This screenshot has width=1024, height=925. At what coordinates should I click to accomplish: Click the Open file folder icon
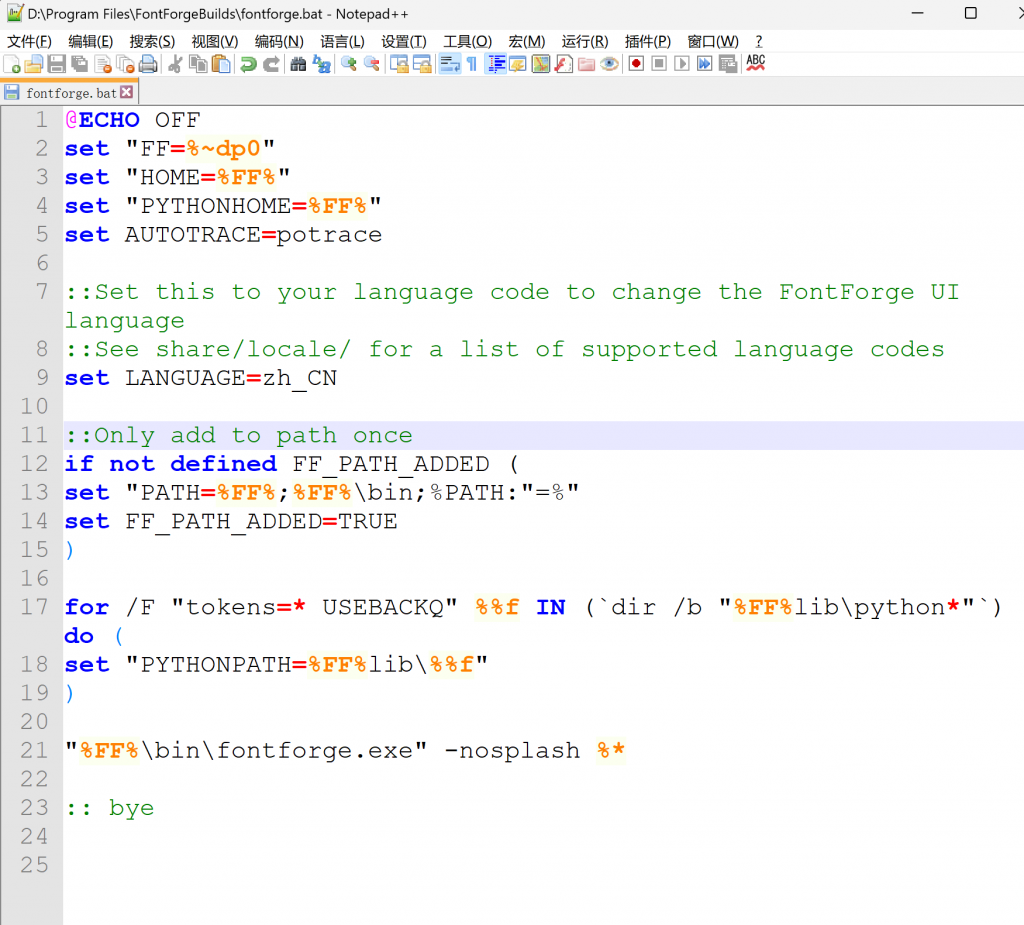point(34,64)
